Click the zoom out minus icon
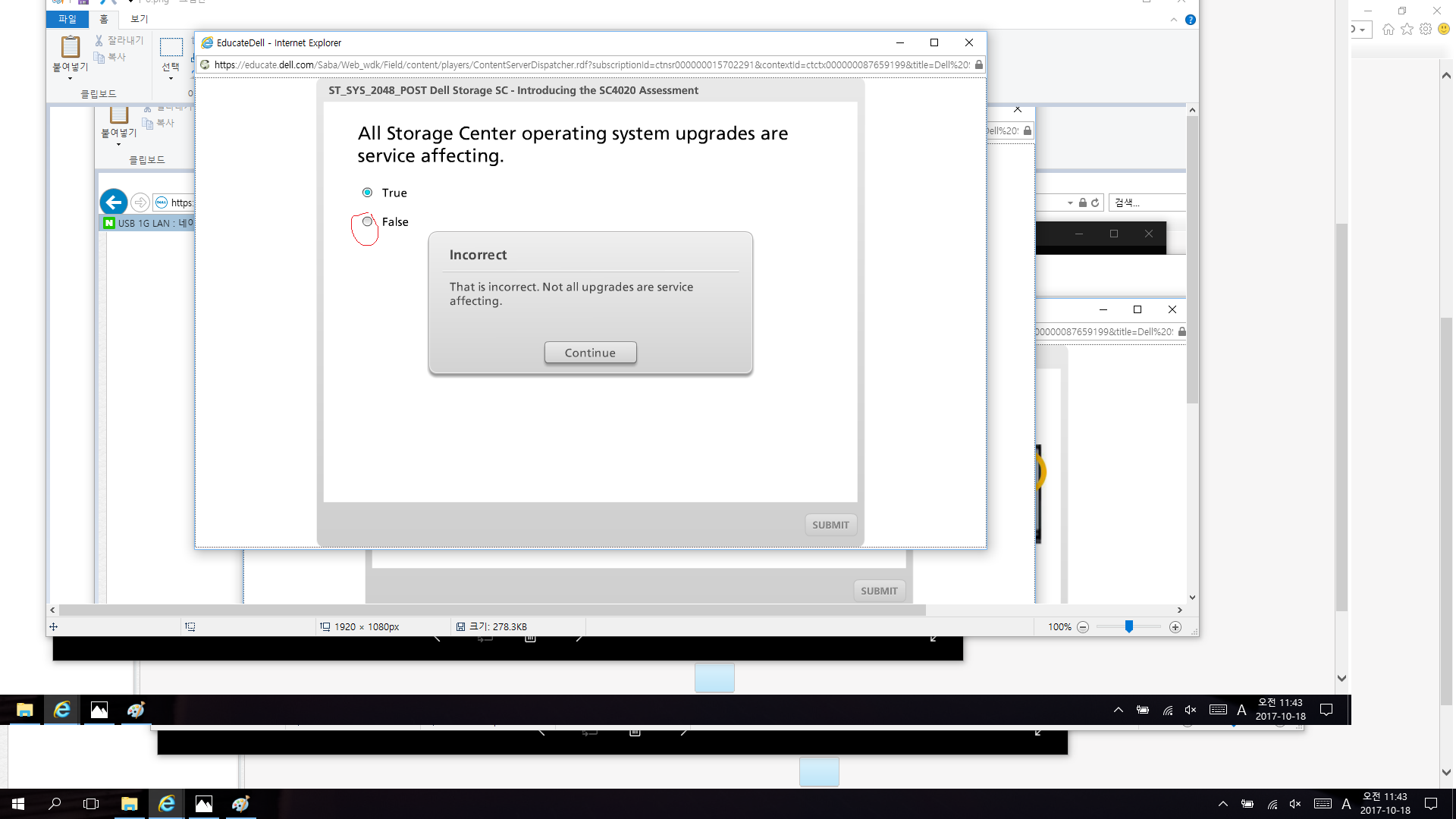The image size is (1456, 819). coord(1083,627)
